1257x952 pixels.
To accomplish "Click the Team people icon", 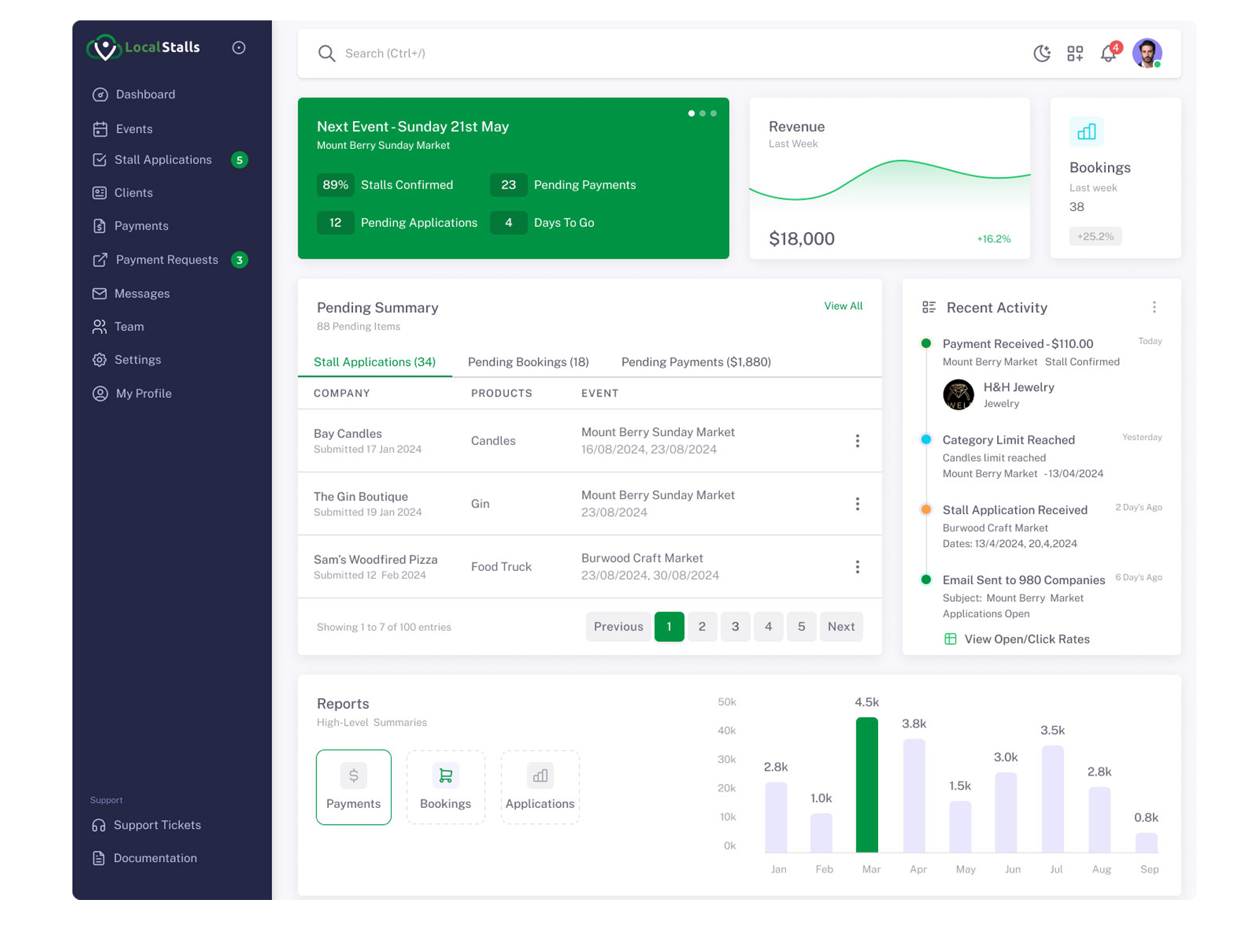I will 100,326.
